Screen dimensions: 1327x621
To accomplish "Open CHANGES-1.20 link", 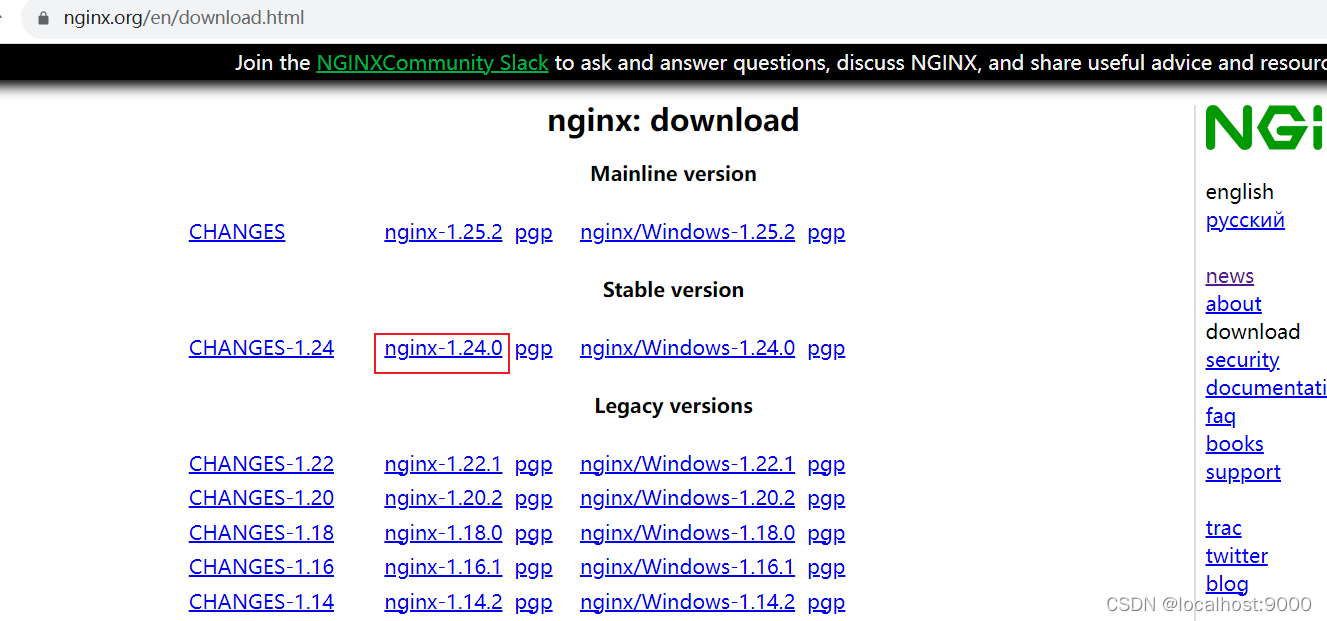I will 261,498.
